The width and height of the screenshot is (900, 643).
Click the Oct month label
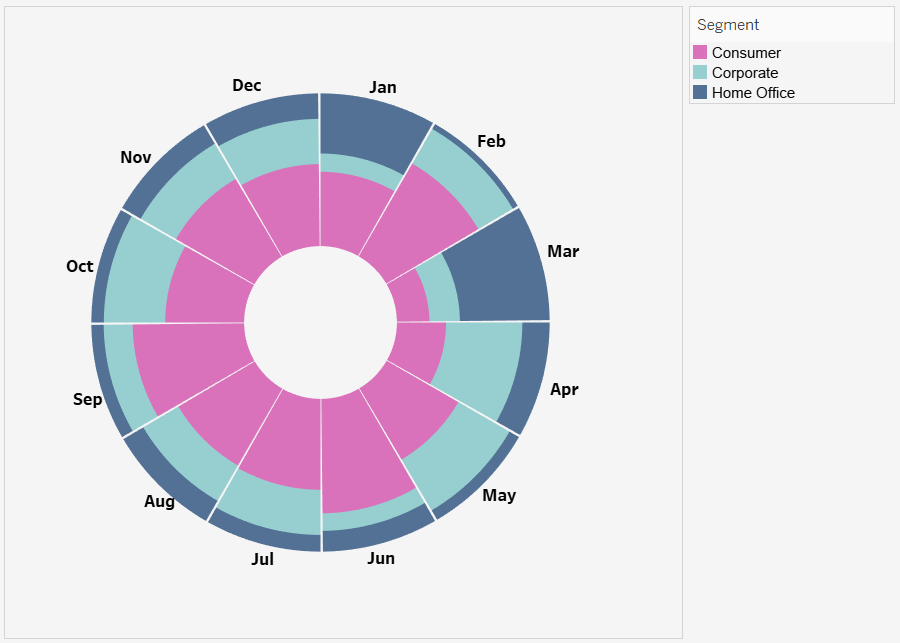coord(79,266)
